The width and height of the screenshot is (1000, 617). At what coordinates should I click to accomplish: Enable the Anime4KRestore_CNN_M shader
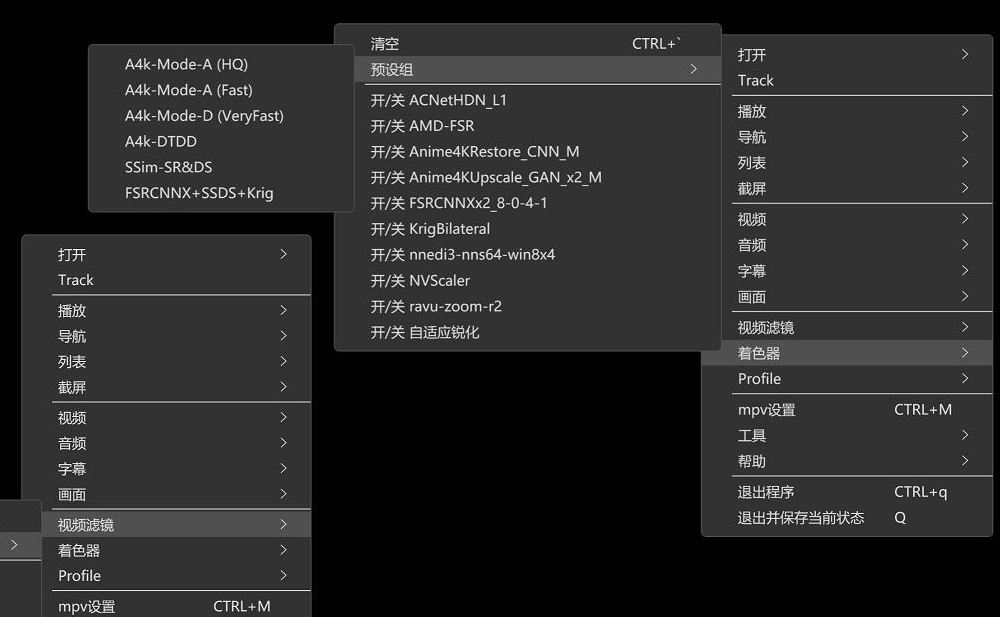tap(474, 152)
